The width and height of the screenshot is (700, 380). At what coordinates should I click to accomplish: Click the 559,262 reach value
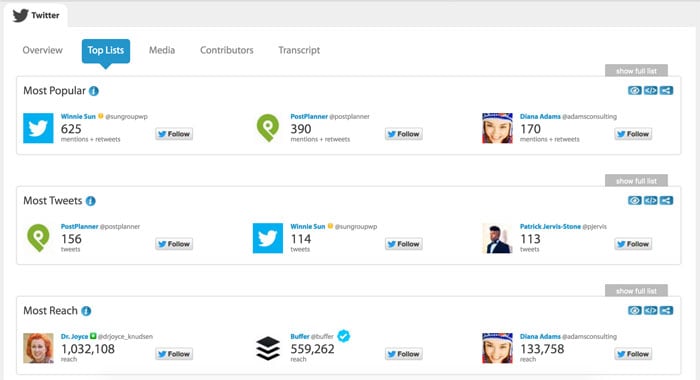(x=312, y=349)
